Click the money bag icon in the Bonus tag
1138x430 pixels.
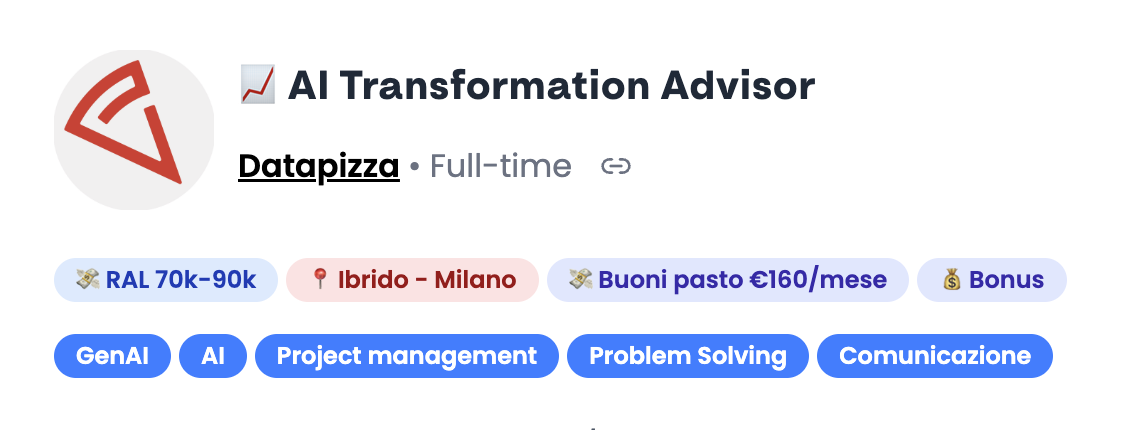(x=952, y=280)
